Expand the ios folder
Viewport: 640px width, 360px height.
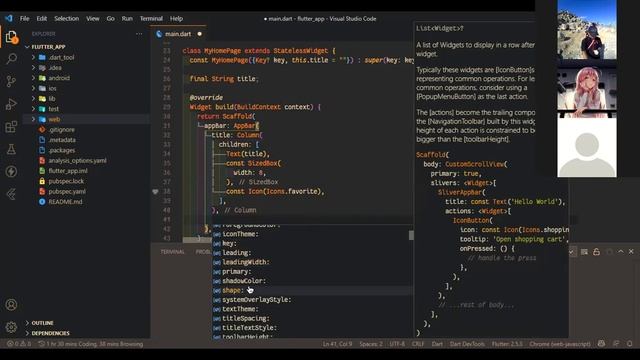(33, 88)
